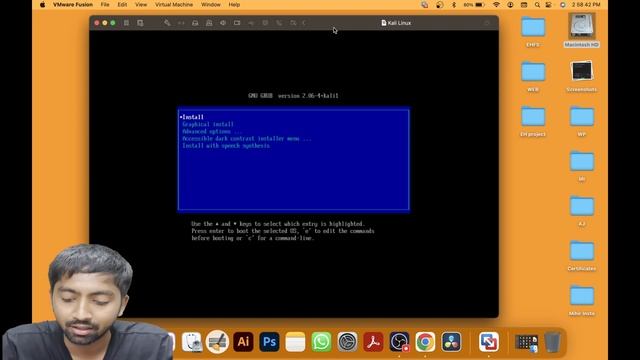Open the Window menu
The width and height of the screenshot is (640, 360).
click(x=211, y=5)
